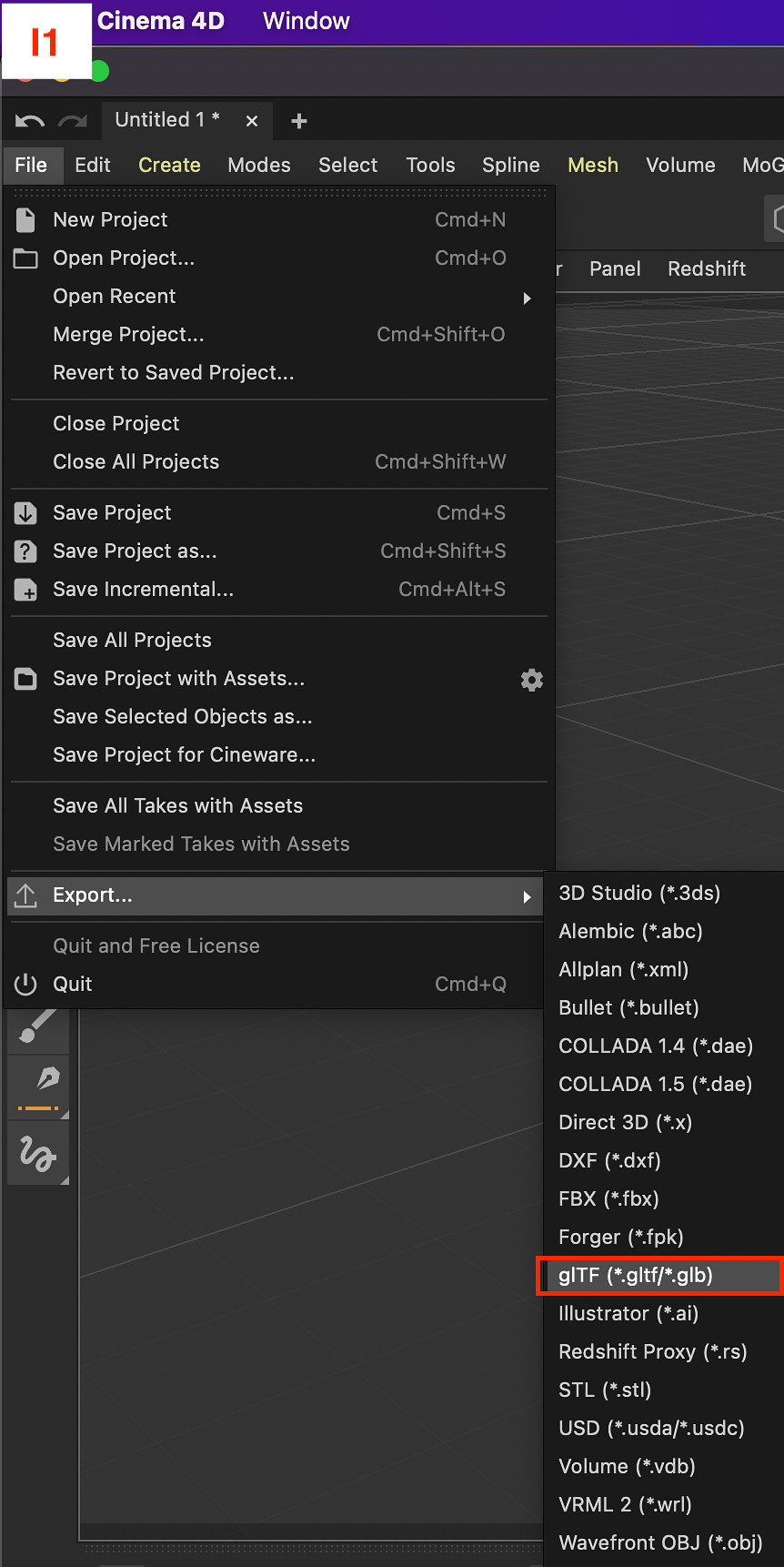Open the macOS Window menu
This screenshot has height=1567, width=784.
[x=306, y=21]
